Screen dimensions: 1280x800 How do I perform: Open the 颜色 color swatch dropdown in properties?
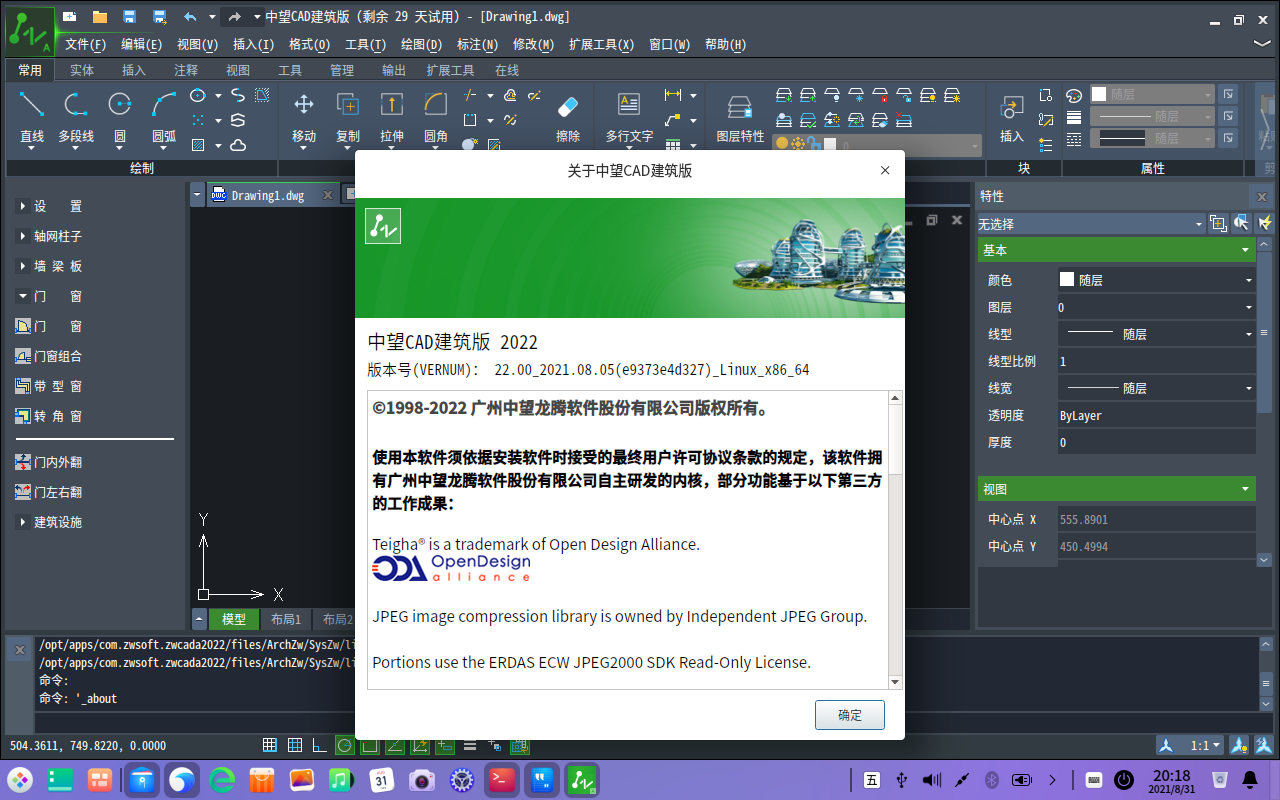click(x=1157, y=280)
